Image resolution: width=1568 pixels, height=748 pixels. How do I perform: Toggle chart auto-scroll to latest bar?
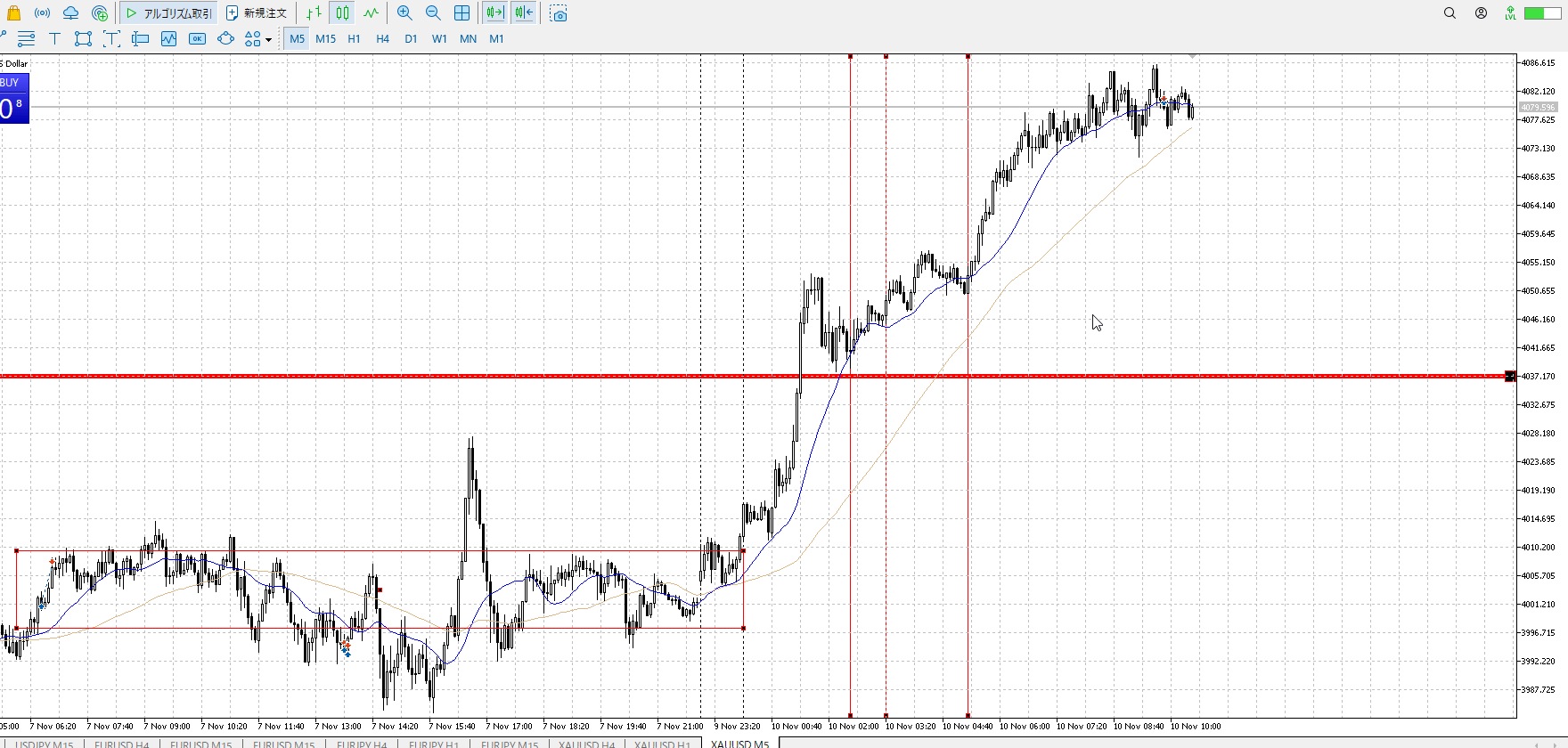point(494,13)
